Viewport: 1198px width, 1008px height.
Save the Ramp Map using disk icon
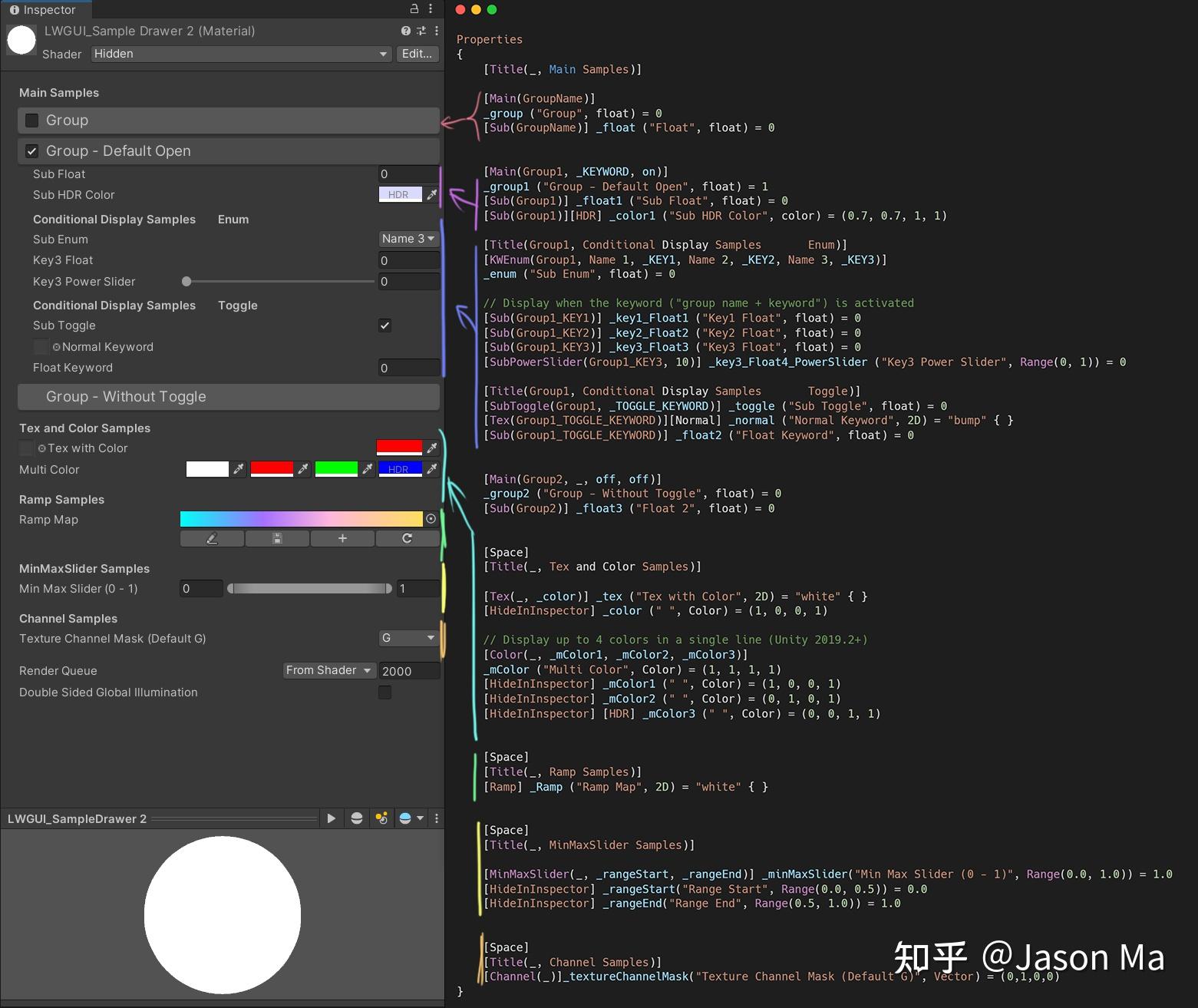(x=277, y=538)
